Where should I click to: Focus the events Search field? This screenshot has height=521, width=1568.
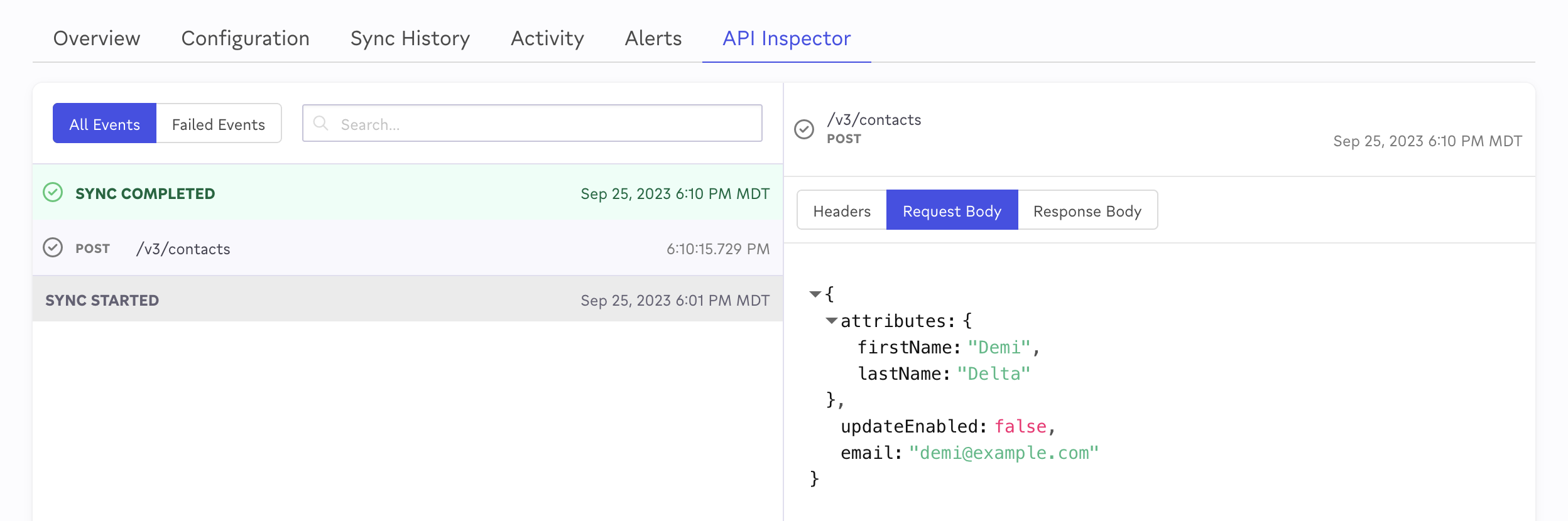point(547,124)
